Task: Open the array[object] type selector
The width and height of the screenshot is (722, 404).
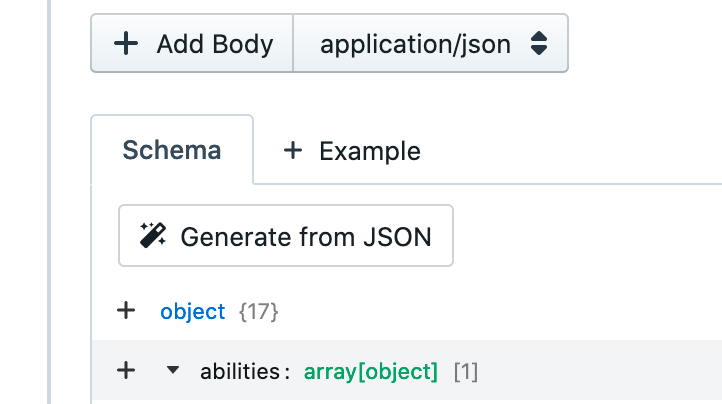Action: [371, 372]
